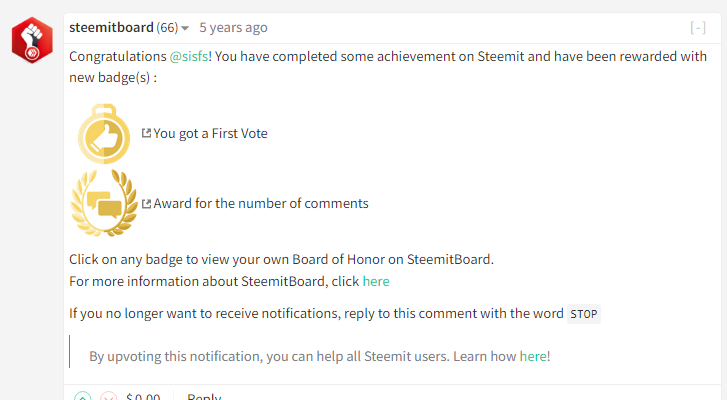Click "here" in the upvoting notification note

click(x=533, y=355)
